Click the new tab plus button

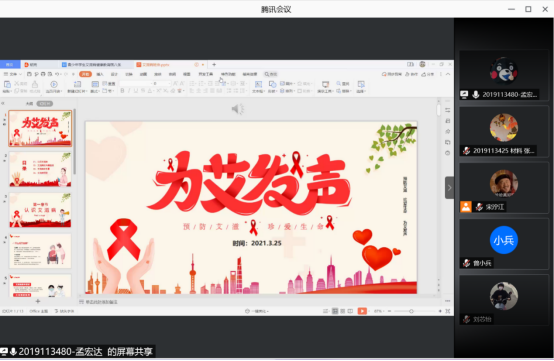point(214,65)
